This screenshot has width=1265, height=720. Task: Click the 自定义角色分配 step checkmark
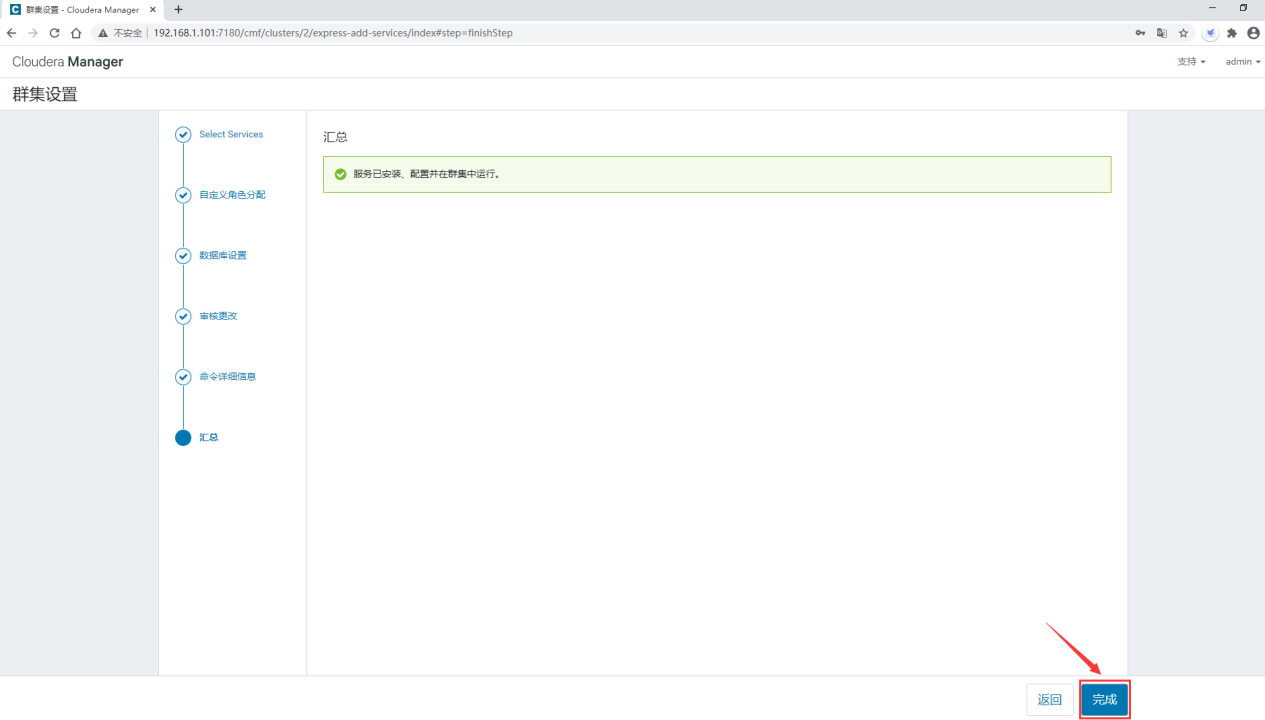183,195
